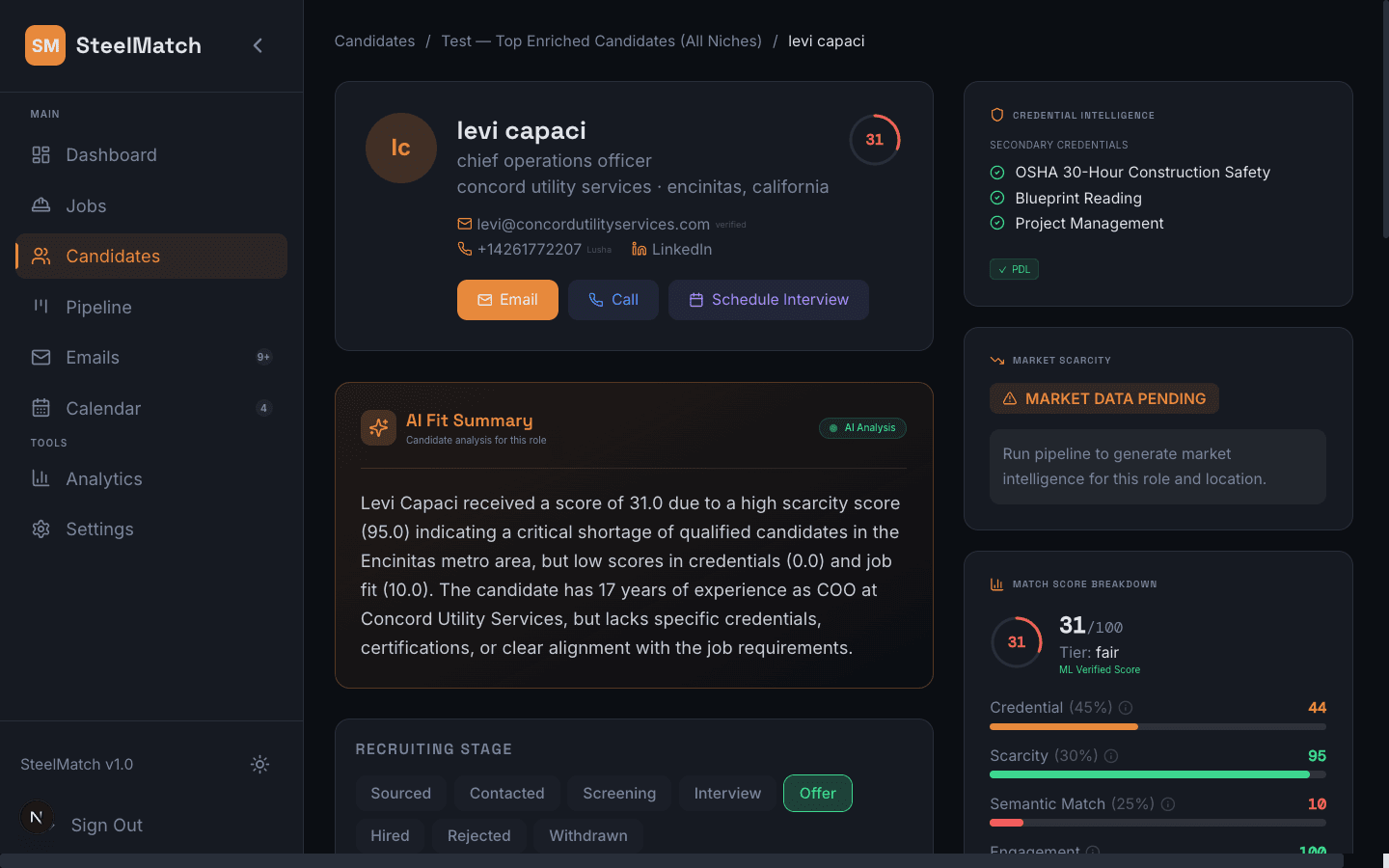This screenshot has height=868, width=1389.
Task: Open Emails showing 9+ unread
Action: [x=93, y=357]
